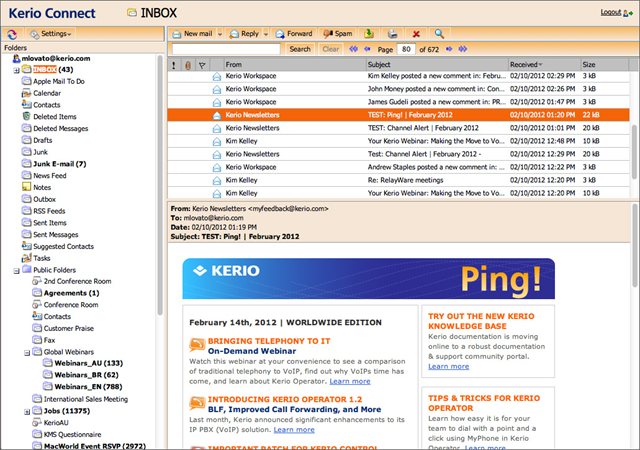640x450 pixels.
Task: Open the Settings menu
Action: tap(51, 34)
